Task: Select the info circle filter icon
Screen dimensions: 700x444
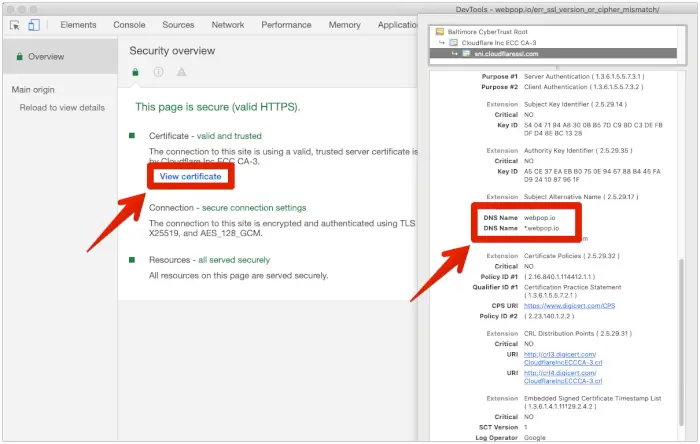Action: [x=158, y=72]
